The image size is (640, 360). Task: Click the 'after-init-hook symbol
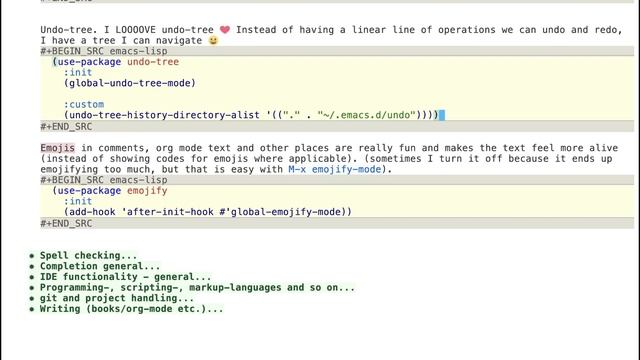[x=167, y=212]
